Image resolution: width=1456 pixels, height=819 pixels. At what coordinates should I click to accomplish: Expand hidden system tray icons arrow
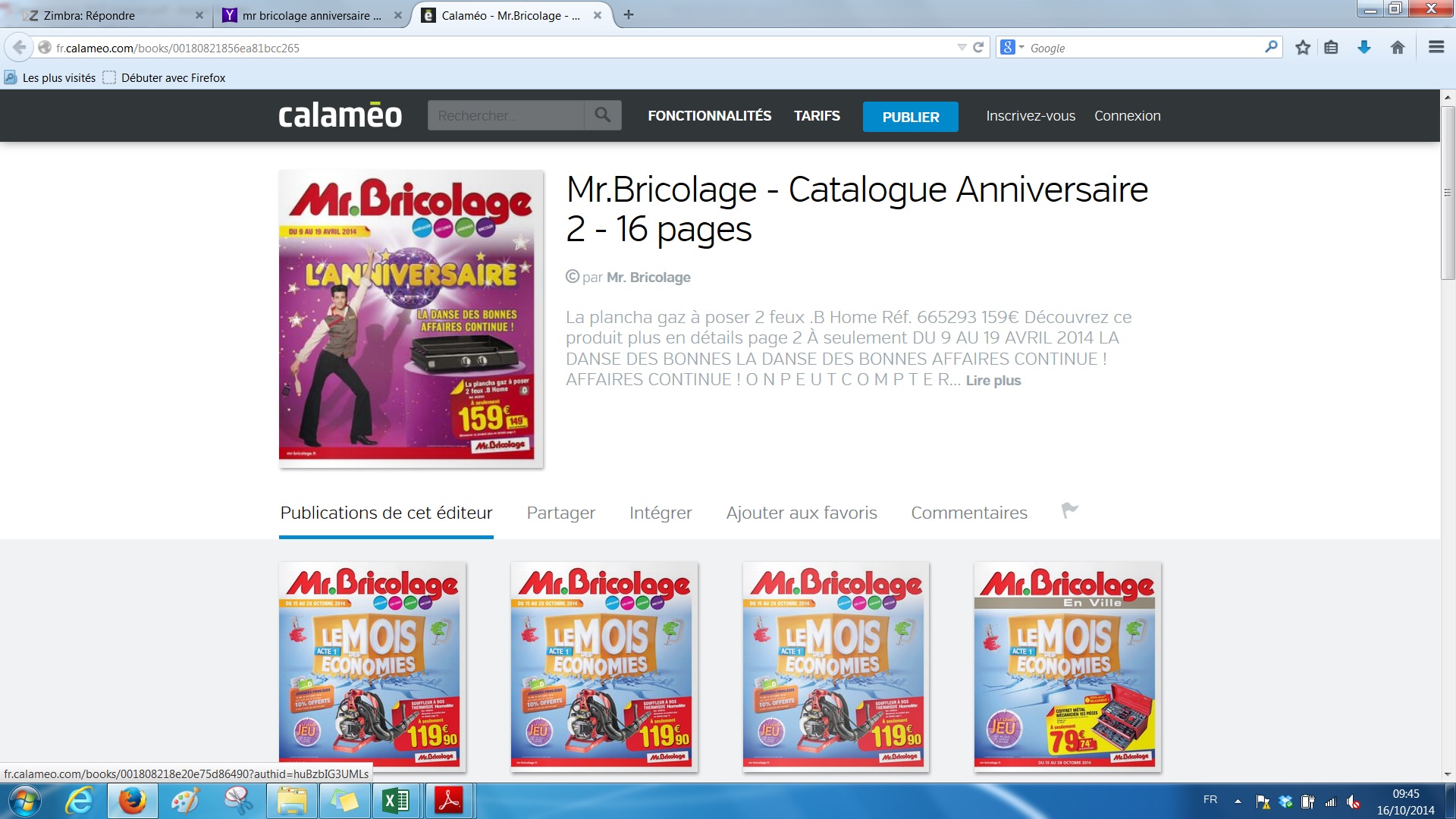(1238, 801)
